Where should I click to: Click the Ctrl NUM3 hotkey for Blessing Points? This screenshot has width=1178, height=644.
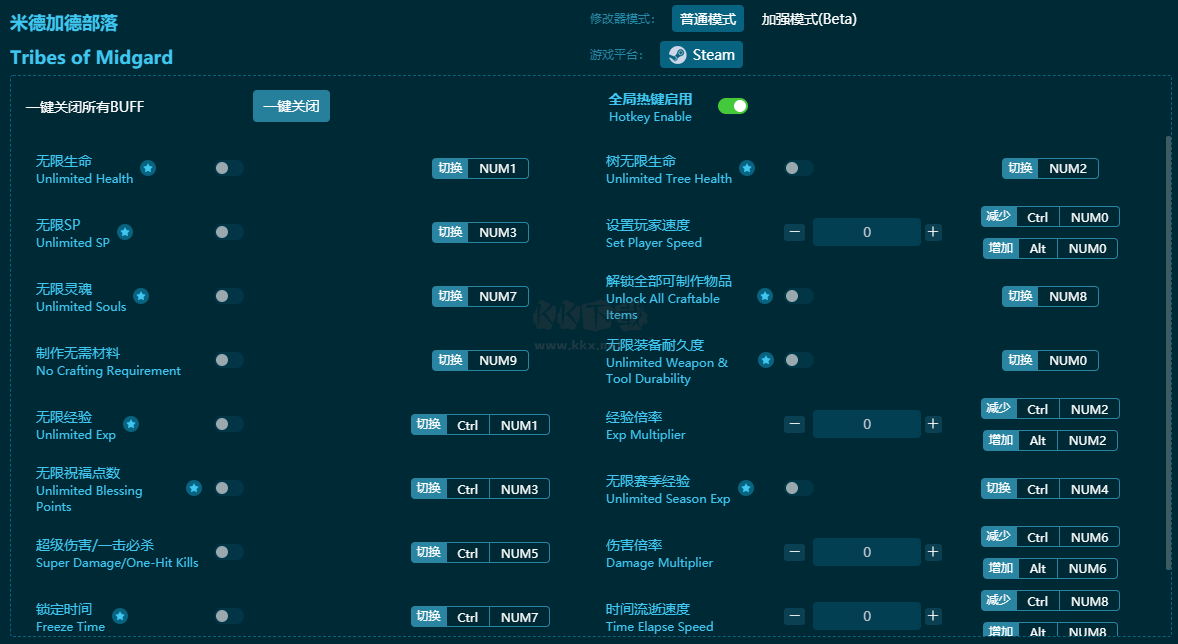pos(480,488)
